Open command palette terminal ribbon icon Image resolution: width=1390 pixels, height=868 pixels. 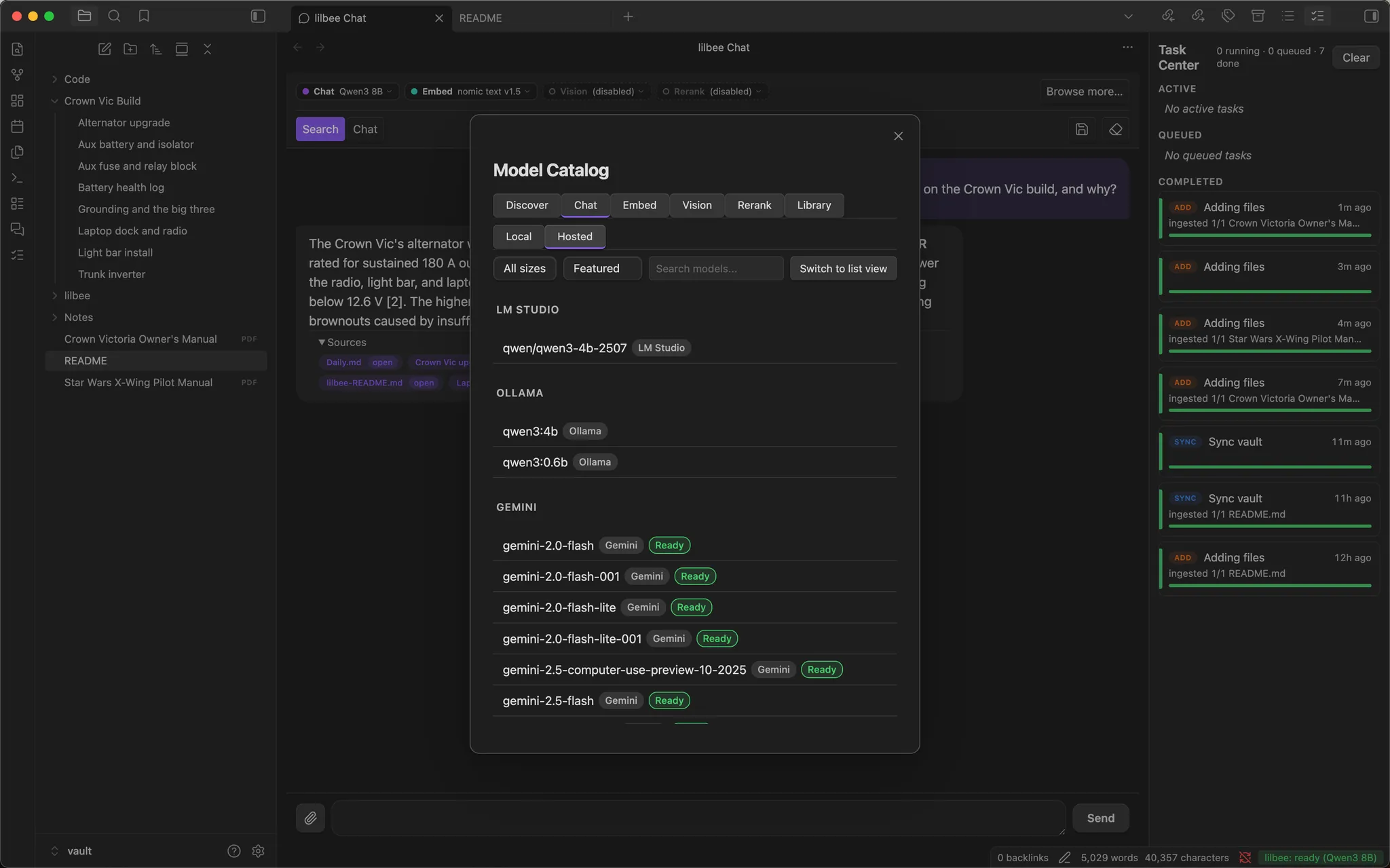click(18, 178)
